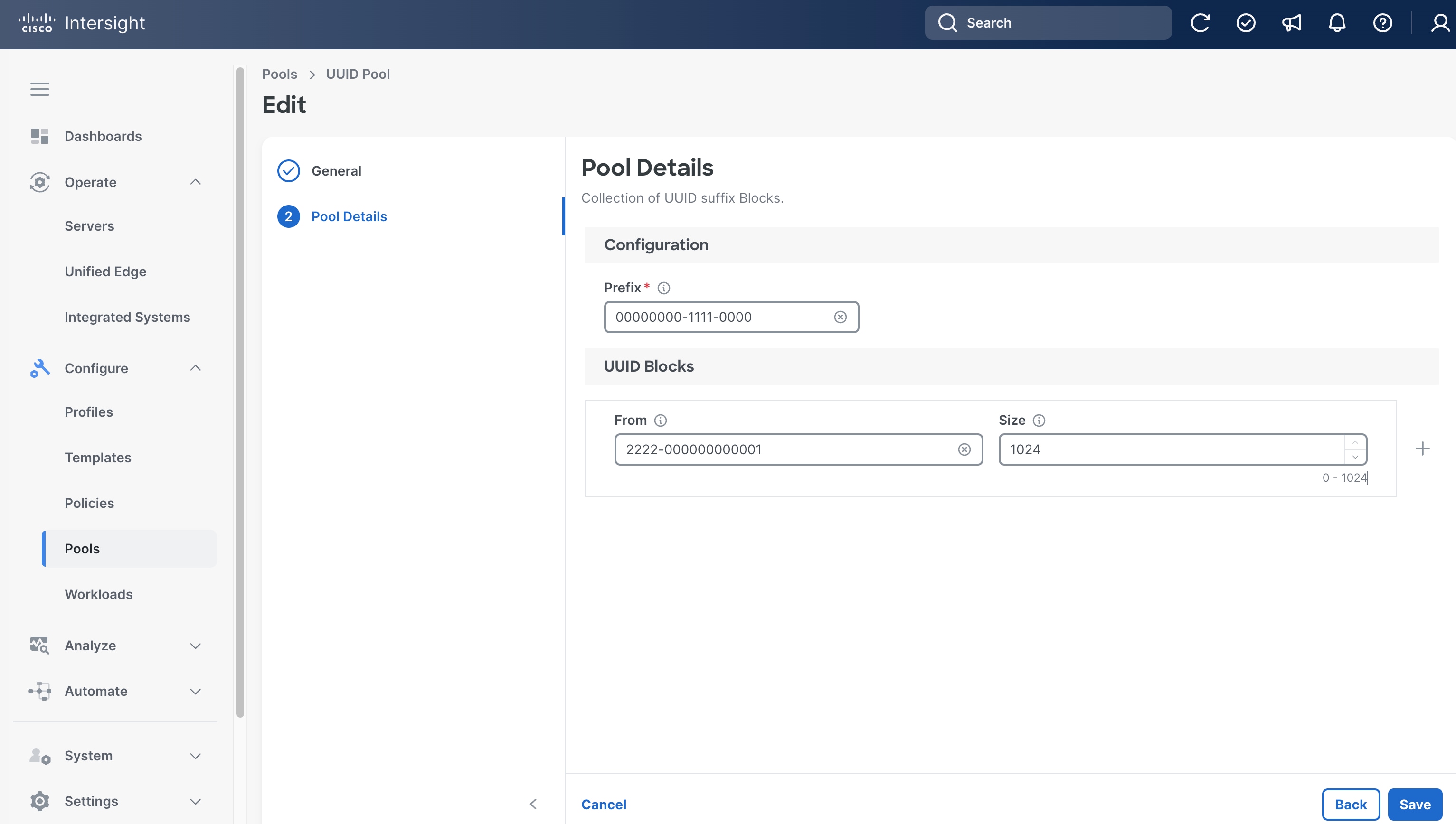Open Unified Edge in the sidebar
The width and height of the screenshot is (1456, 824).
[x=105, y=272]
